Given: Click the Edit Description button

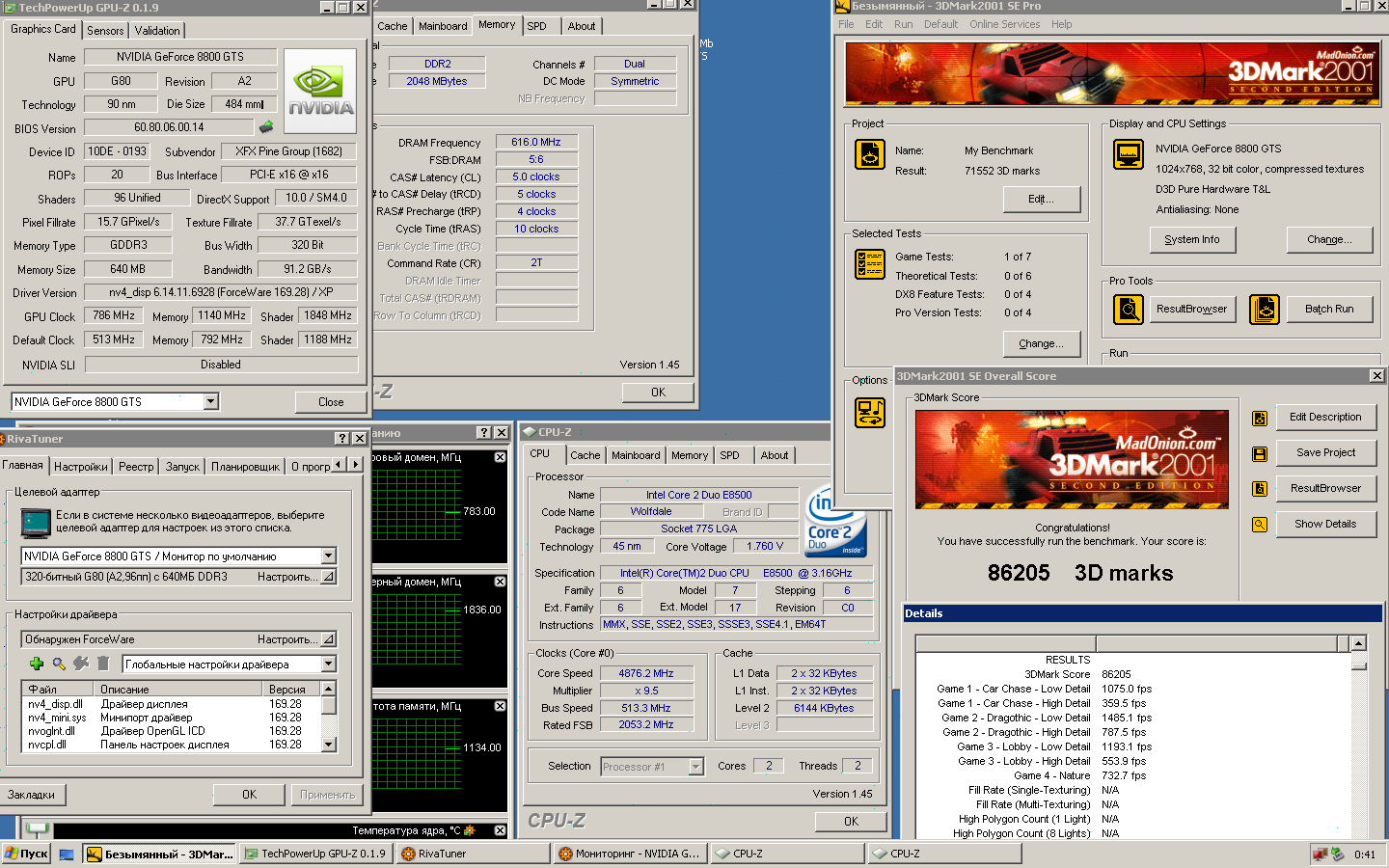Looking at the screenshot, I should (1325, 417).
